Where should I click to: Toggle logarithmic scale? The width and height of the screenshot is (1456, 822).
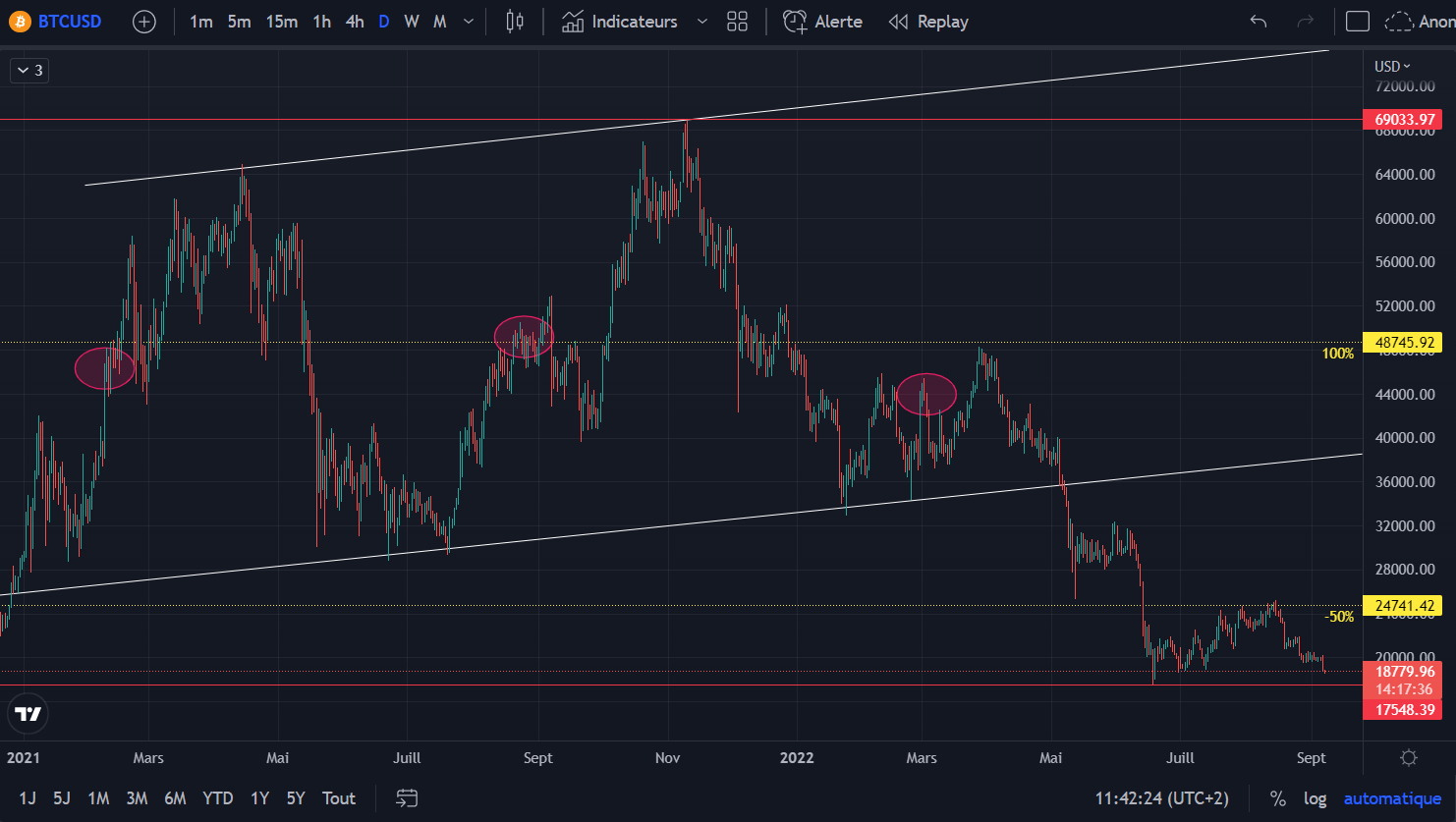[1316, 798]
